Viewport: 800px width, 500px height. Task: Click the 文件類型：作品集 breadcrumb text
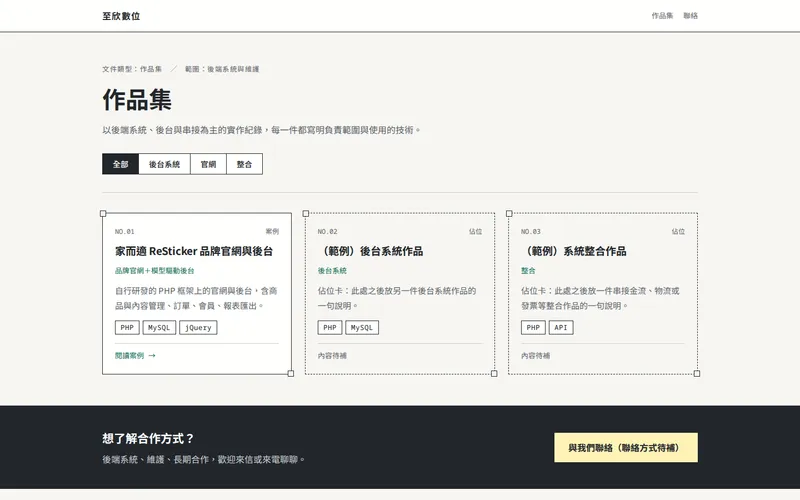pos(132,69)
